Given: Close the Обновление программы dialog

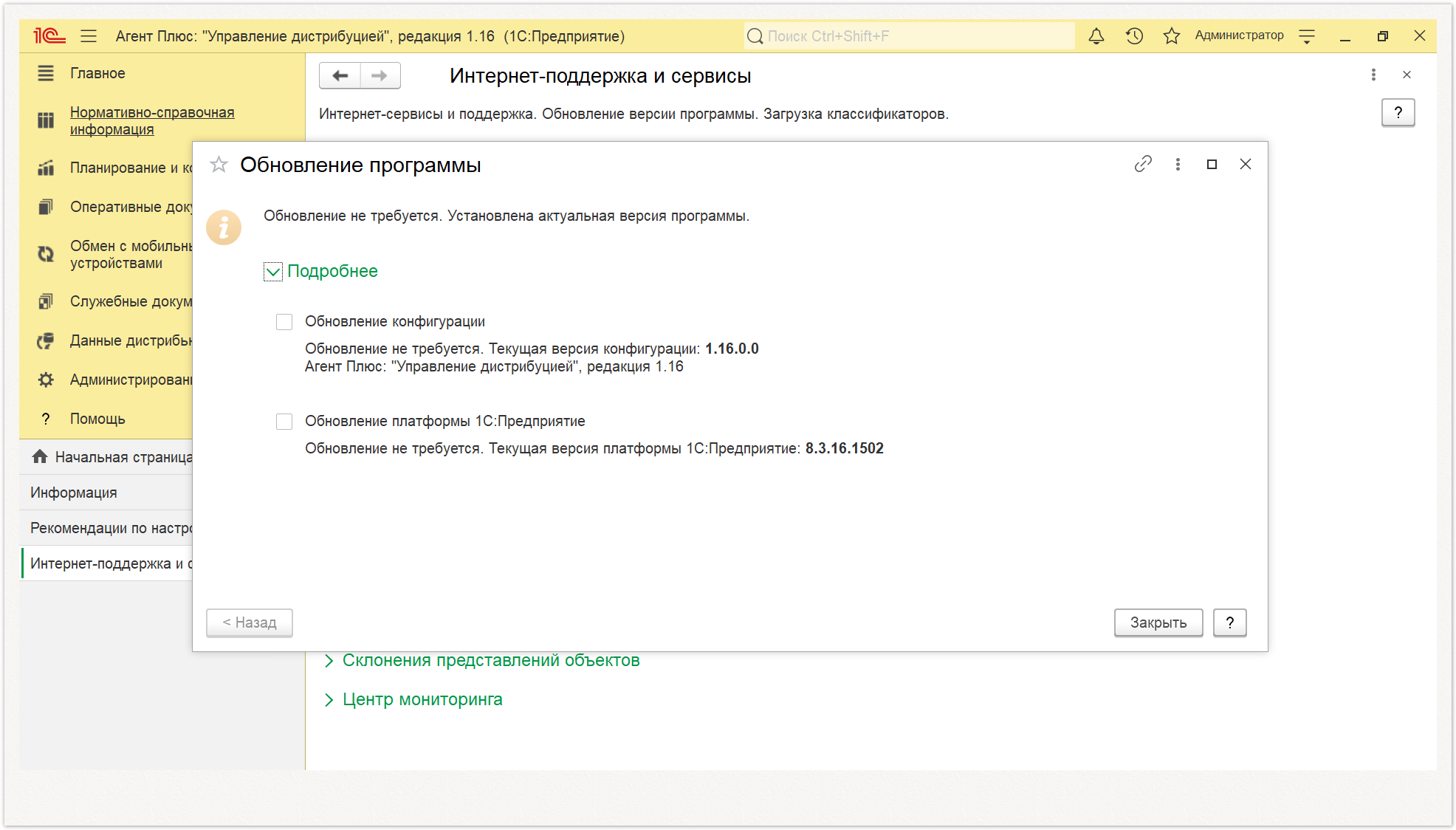Looking at the screenshot, I should tap(1246, 164).
